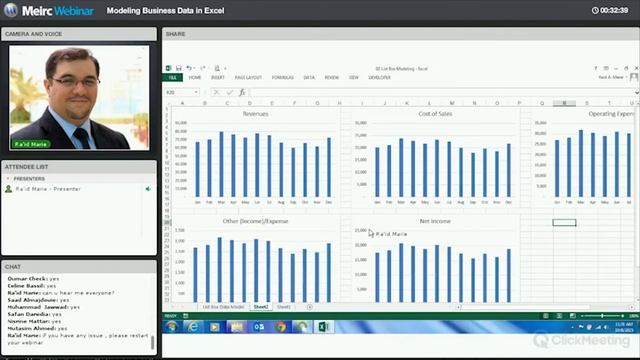Open Windows Media Player from taskbar

[x=214, y=327]
